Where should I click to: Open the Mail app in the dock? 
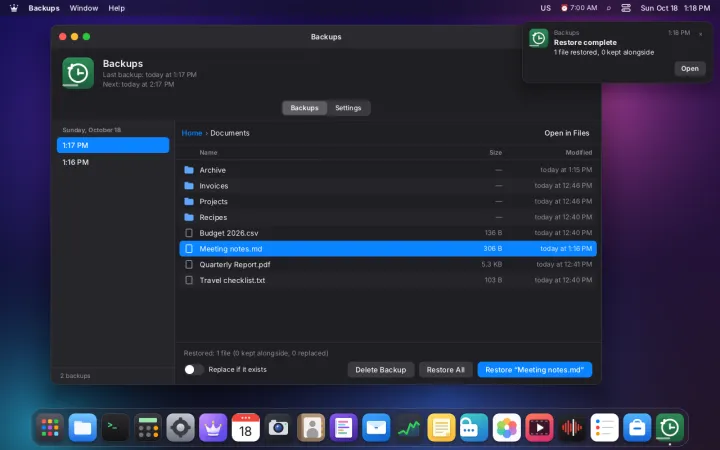pos(376,428)
